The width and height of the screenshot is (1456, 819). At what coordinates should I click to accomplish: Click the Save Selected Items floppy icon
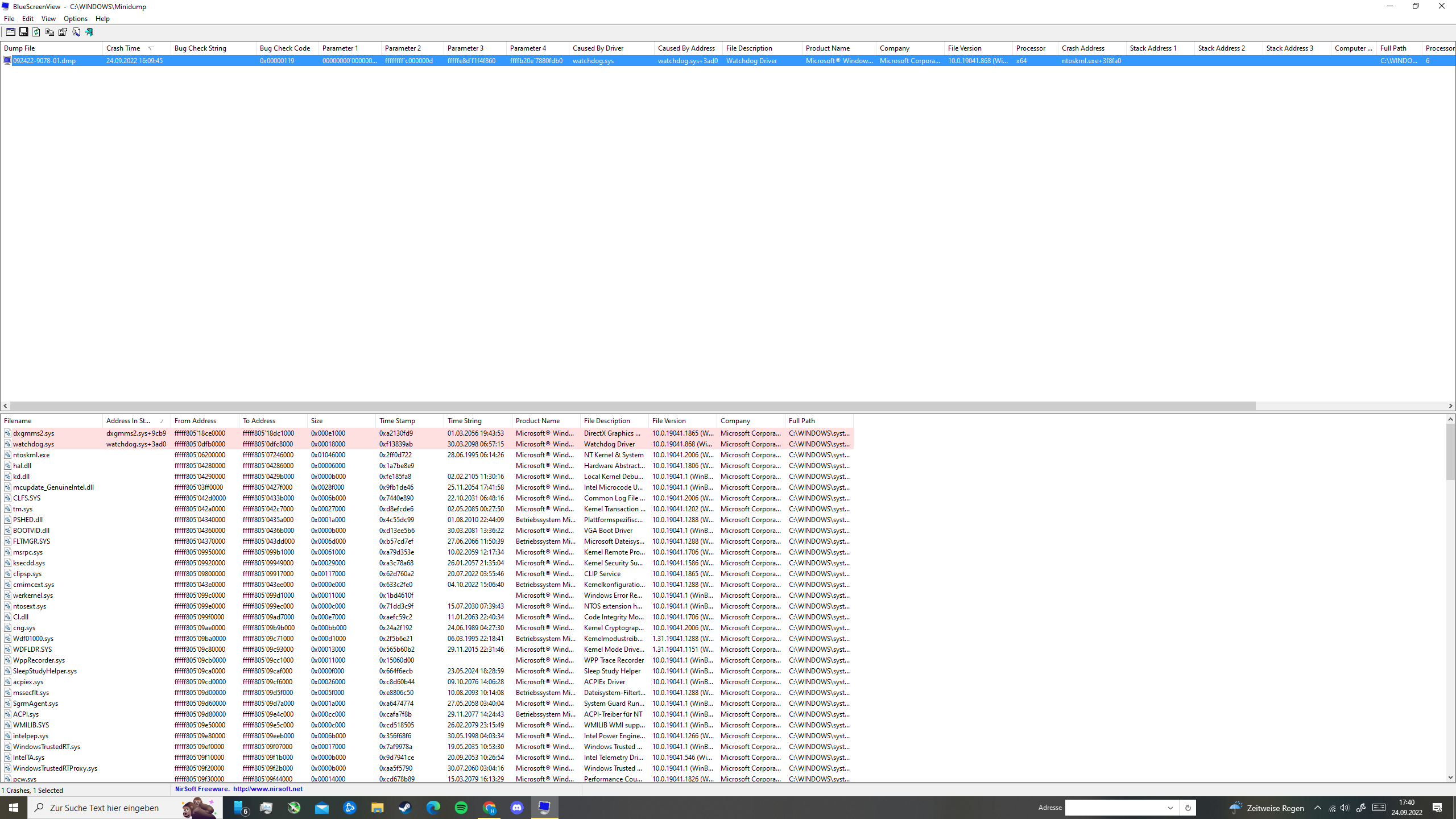tap(23, 32)
